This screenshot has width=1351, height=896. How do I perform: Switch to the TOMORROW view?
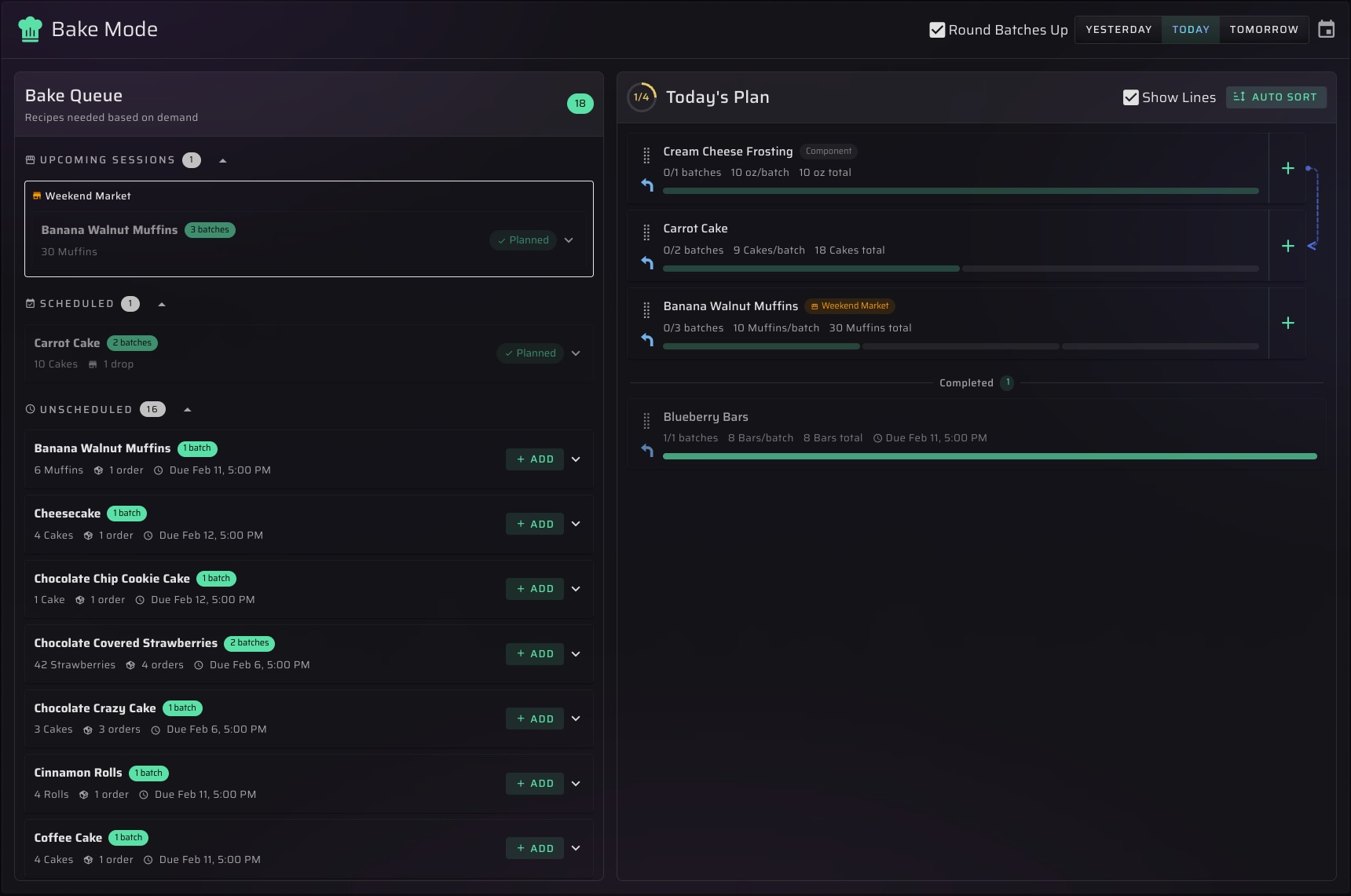click(x=1264, y=29)
